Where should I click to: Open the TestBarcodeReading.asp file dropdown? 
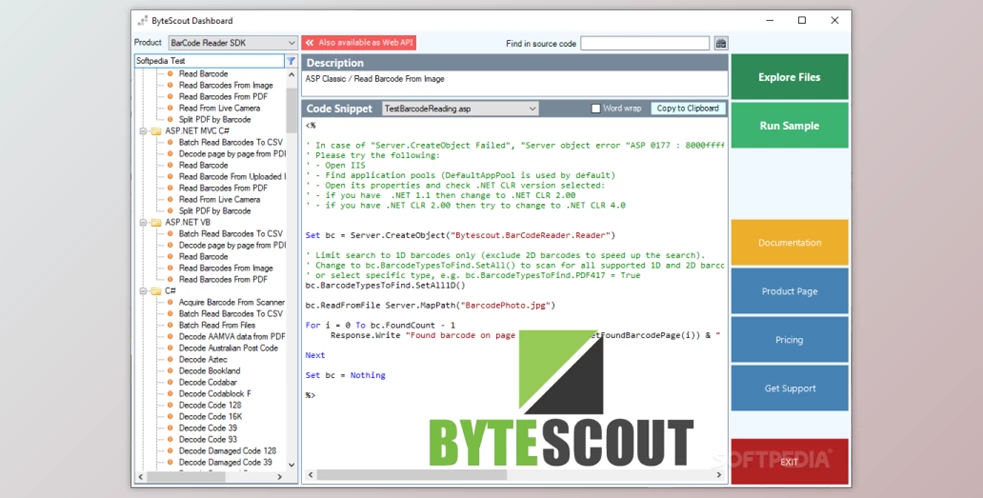pos(460,109)
